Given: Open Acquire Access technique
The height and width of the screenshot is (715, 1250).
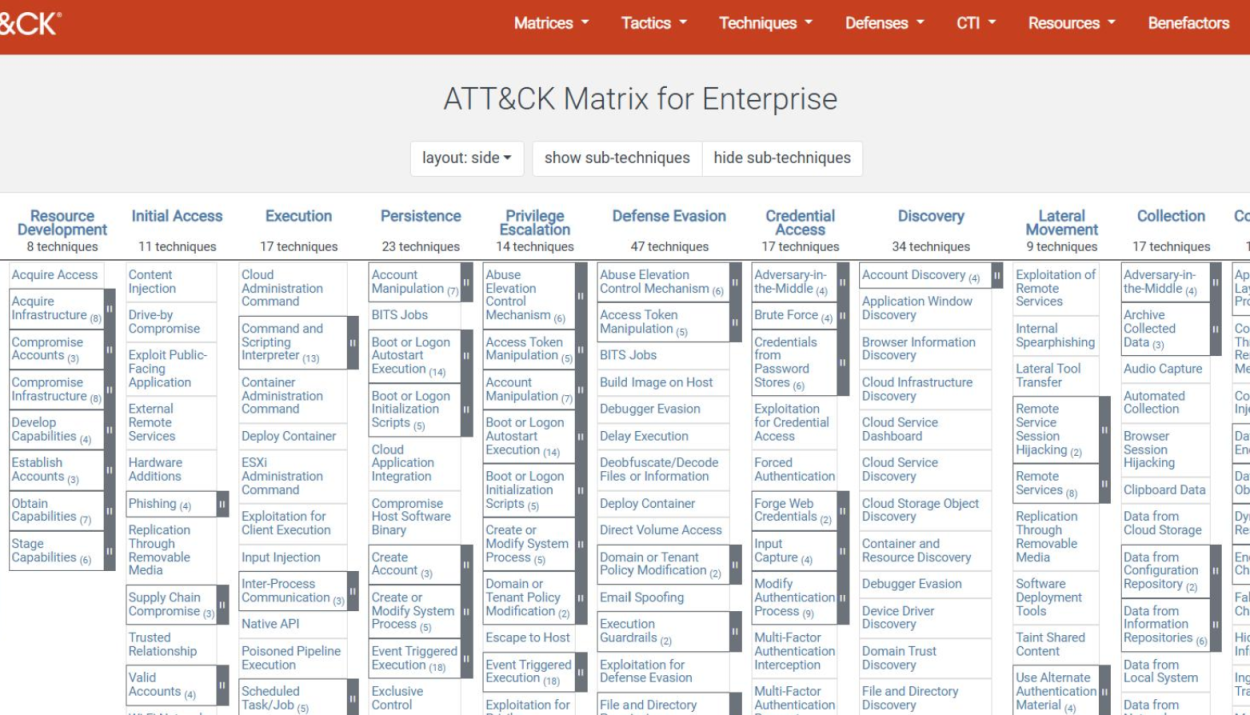Looking at the screenshot, I should tap(55, 275).
